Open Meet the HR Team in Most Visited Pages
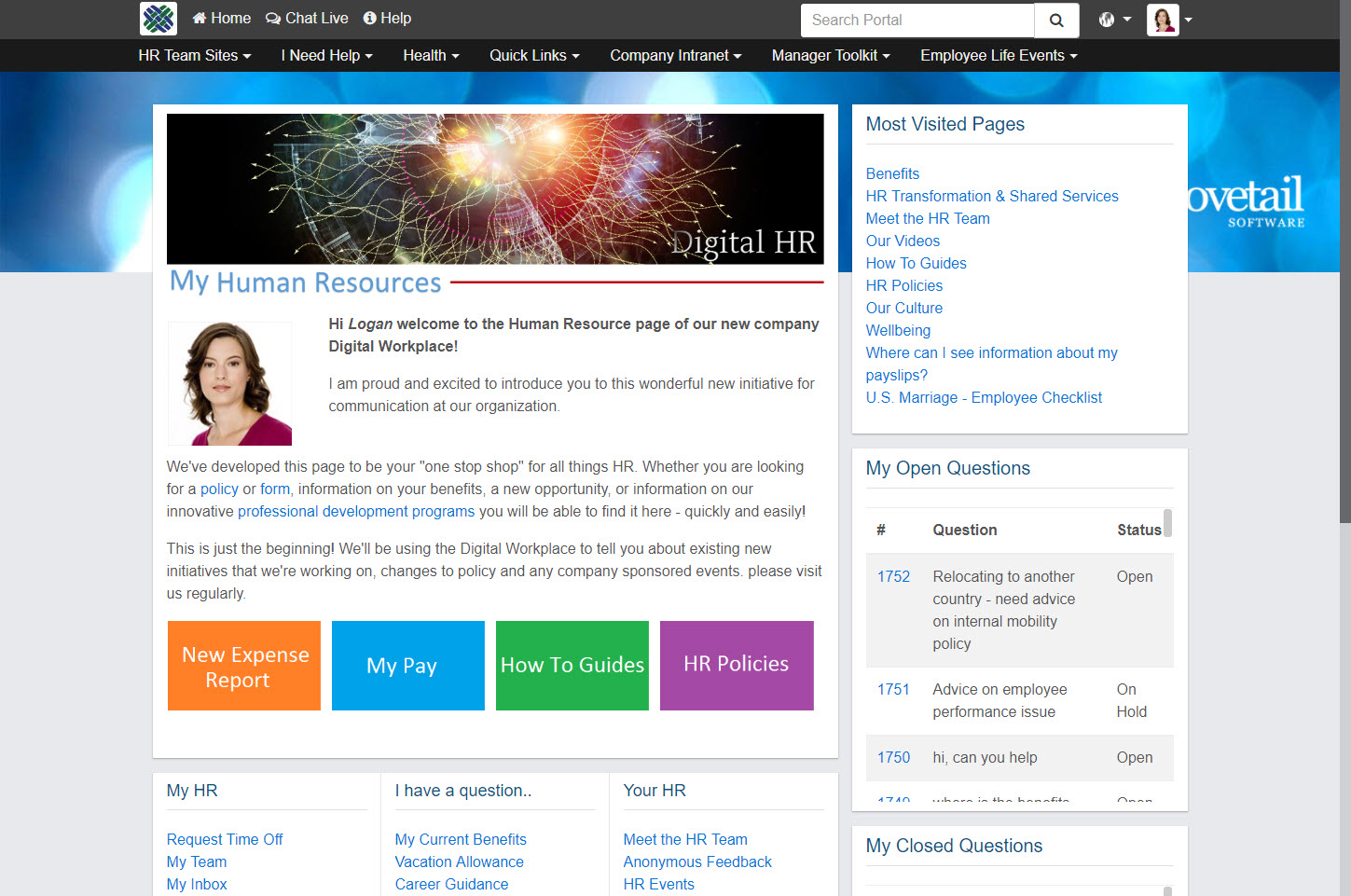This screenshot has height=896, width=1351. click(x=928, y=219)
